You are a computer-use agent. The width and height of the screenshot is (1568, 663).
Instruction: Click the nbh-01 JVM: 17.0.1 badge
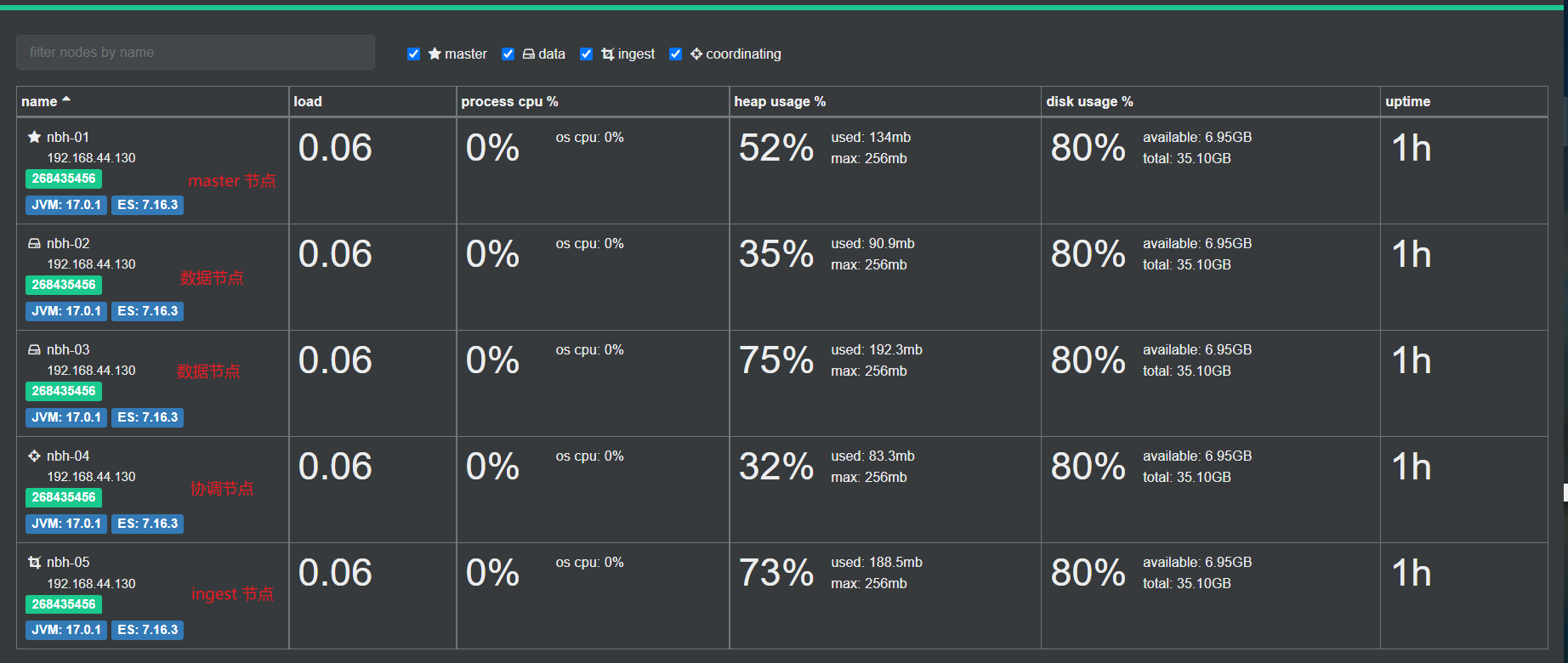pyautogui.click(x=66, y=205)
